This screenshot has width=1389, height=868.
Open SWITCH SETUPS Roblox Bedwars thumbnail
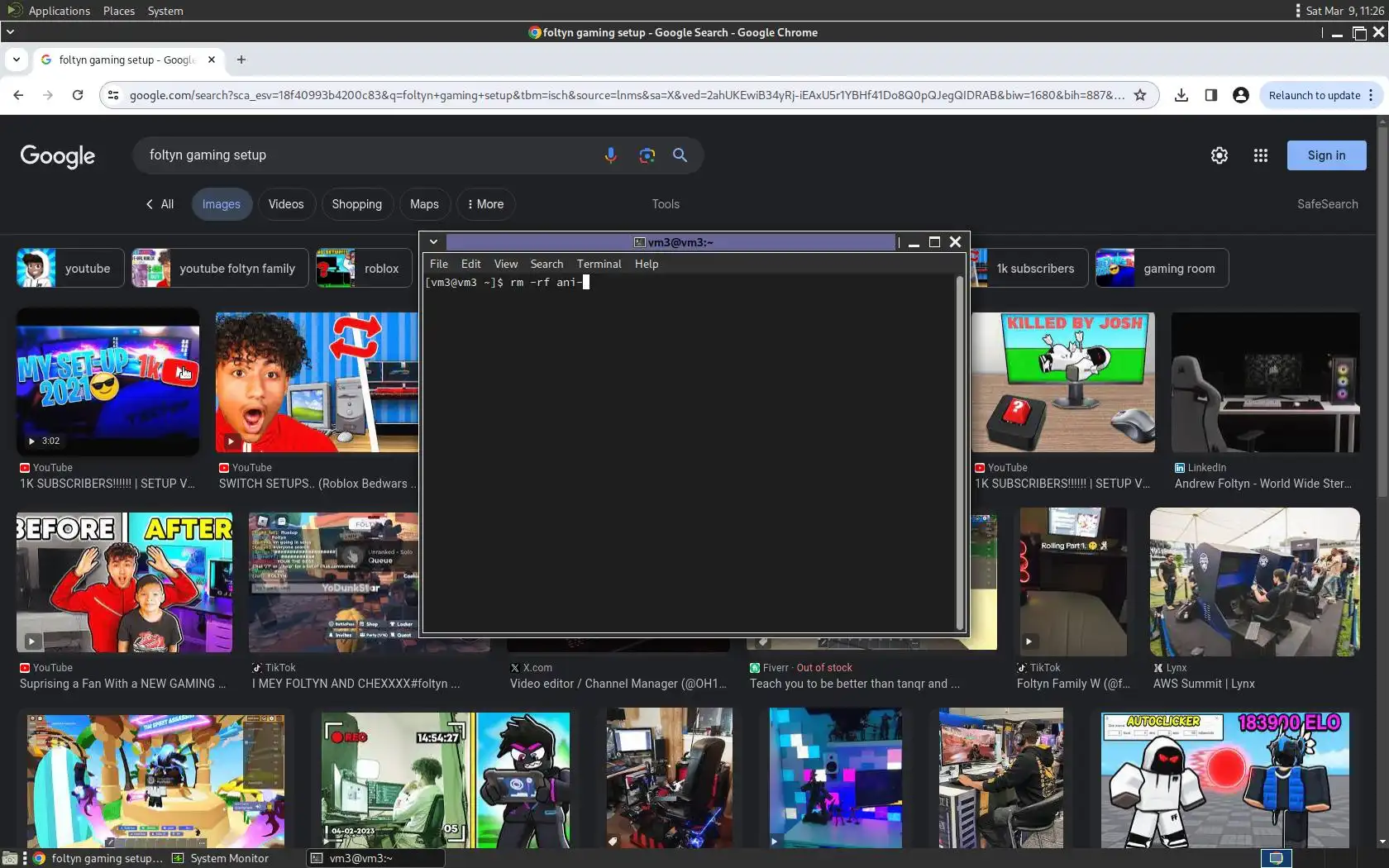317,382
